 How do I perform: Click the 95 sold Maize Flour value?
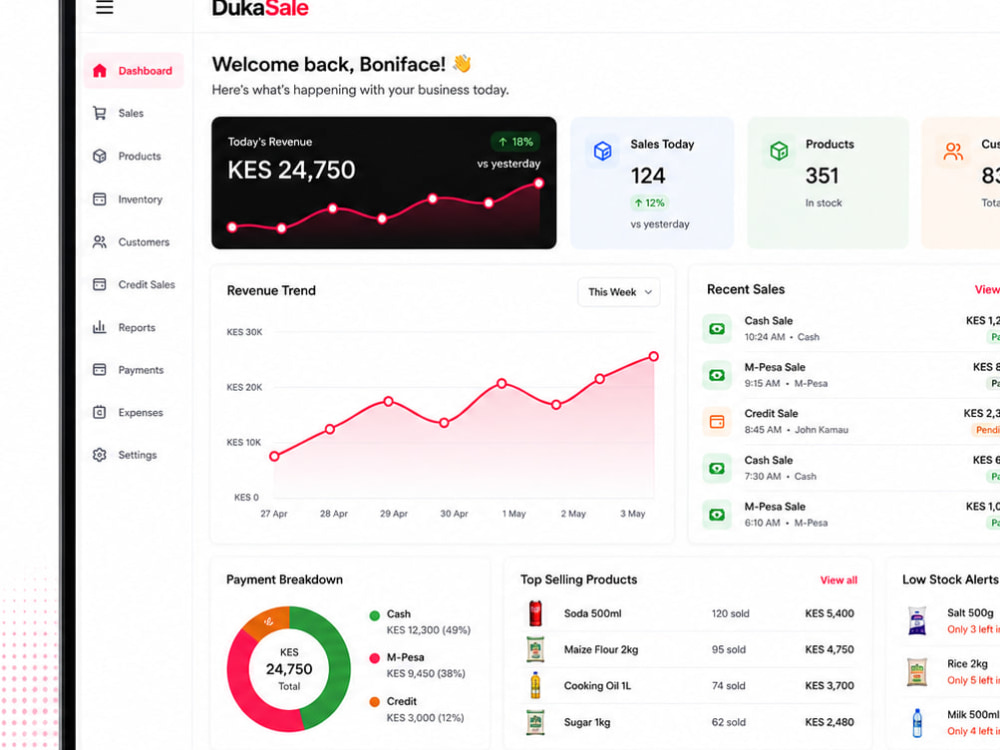(x=728, y=649)
